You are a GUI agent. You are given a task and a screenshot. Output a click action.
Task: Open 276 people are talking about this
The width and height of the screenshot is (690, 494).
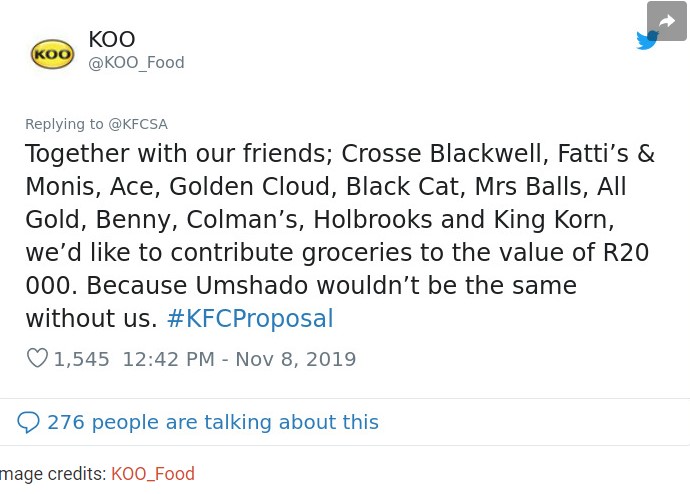tap(213, 422)
